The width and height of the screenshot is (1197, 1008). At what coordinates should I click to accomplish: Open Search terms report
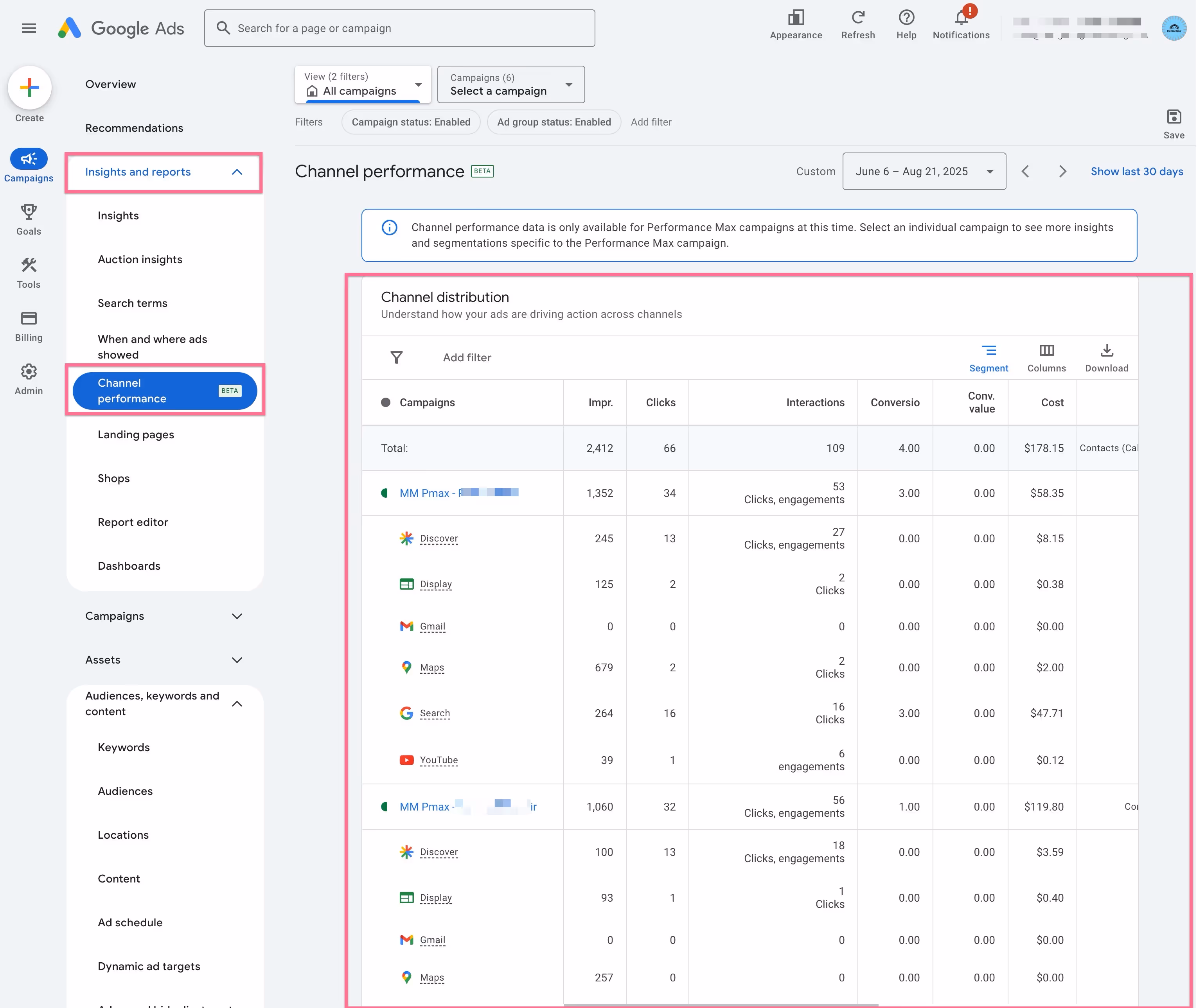(x=133, y=303)
